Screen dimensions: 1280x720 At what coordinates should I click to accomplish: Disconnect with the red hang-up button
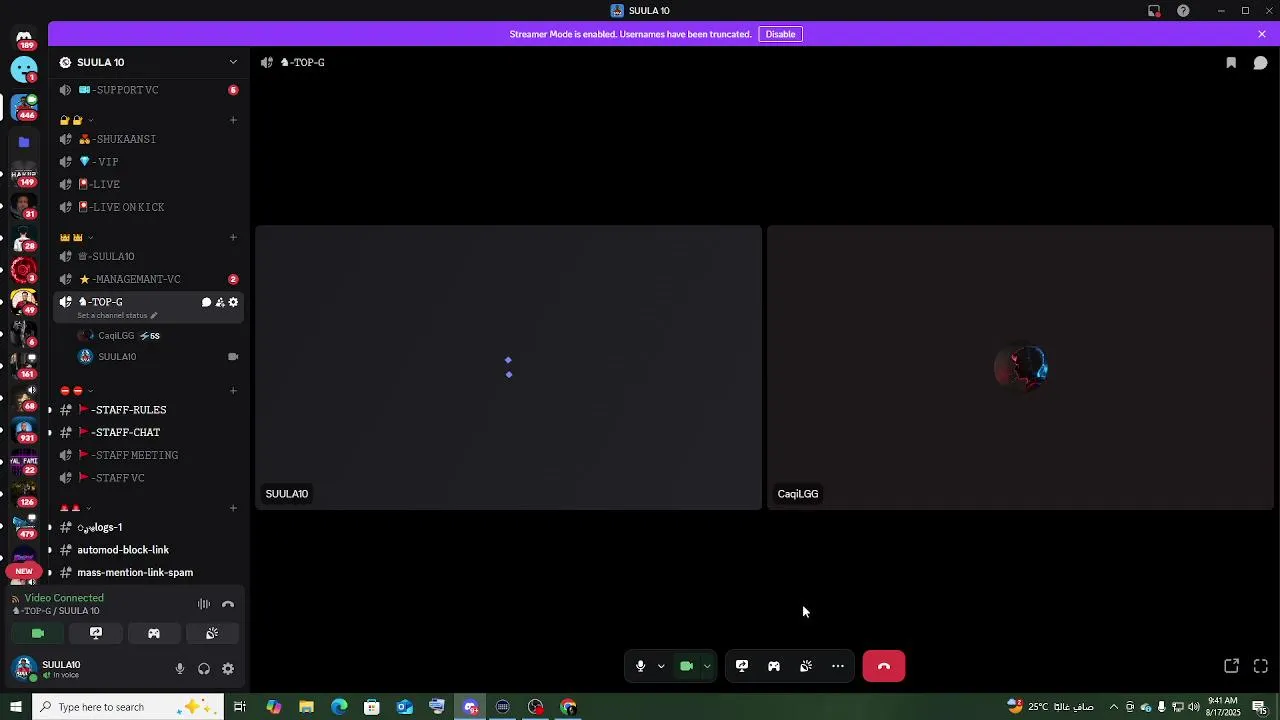(884, 666)
